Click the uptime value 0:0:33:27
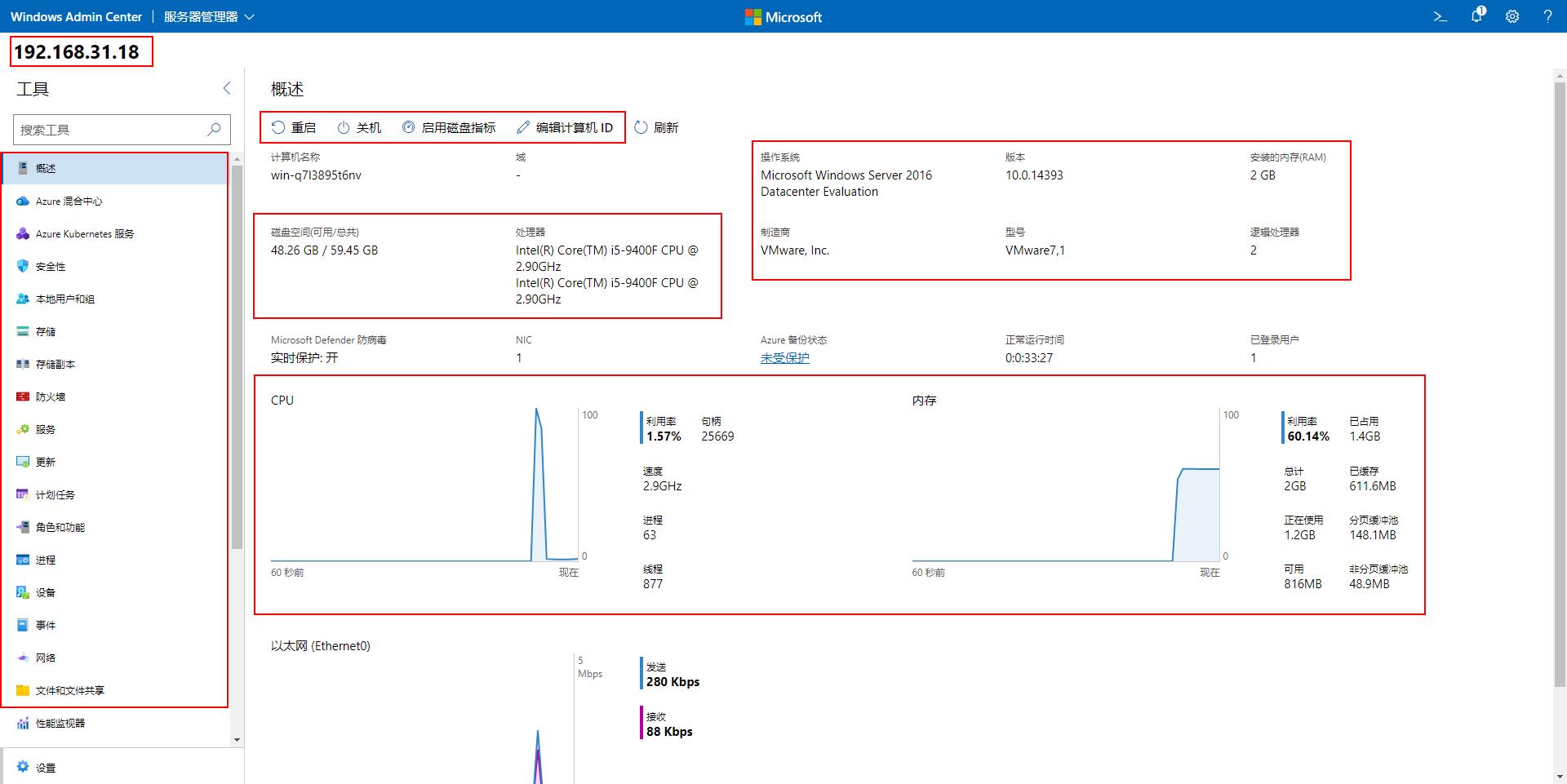Viewport: 1567px width, 784px height. [1029, 357]
